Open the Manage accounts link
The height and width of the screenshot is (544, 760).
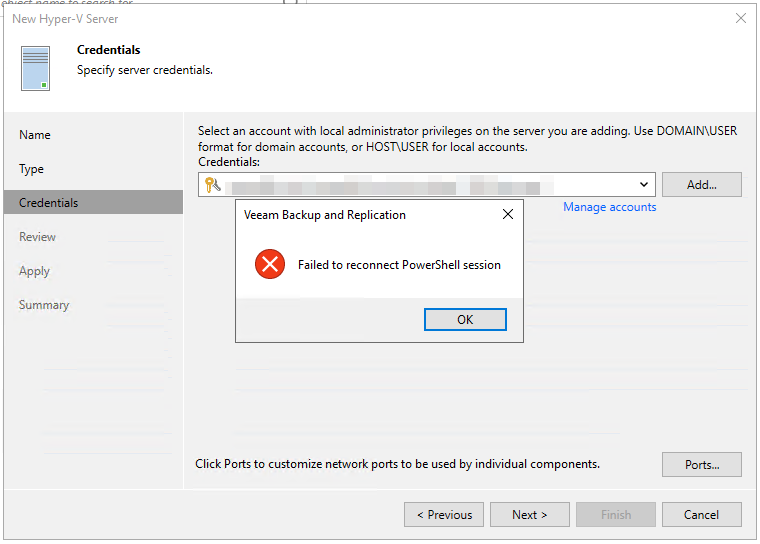point(609,207)
